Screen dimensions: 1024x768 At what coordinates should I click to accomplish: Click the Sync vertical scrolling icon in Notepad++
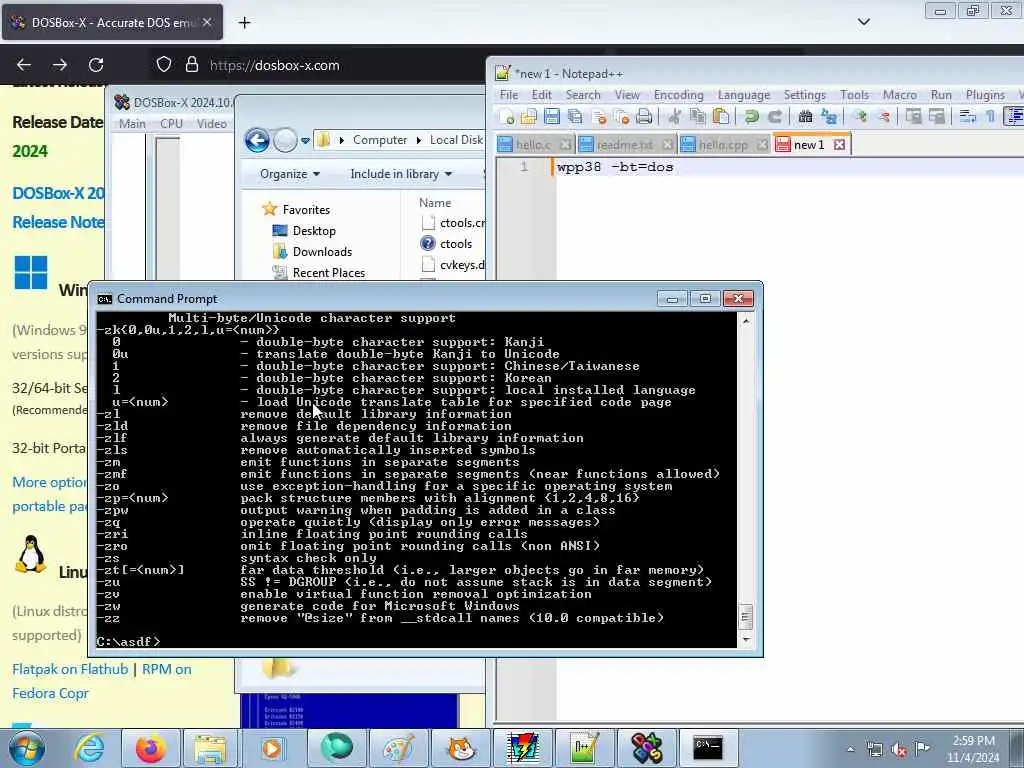(x=914, y=117)
